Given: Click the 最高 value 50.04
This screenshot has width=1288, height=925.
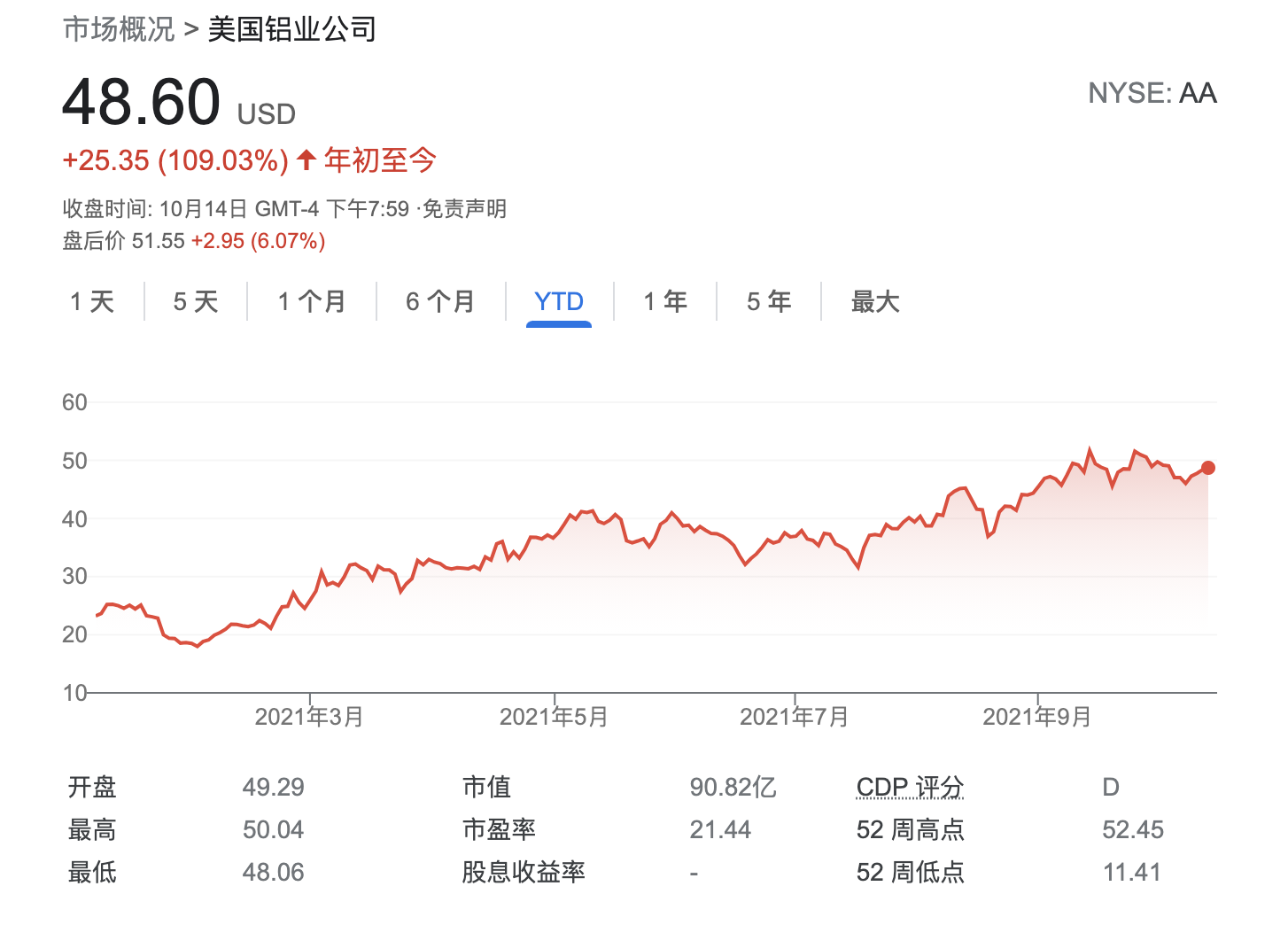Looking at the screenshot, I should coord(274,829).
